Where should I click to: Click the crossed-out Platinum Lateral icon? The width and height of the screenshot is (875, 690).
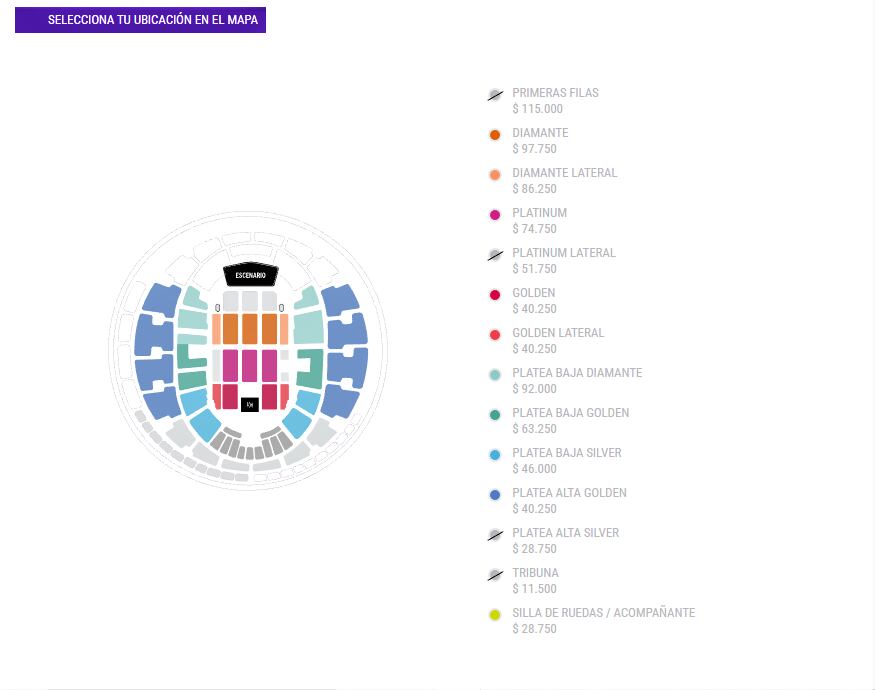point(494,255)
